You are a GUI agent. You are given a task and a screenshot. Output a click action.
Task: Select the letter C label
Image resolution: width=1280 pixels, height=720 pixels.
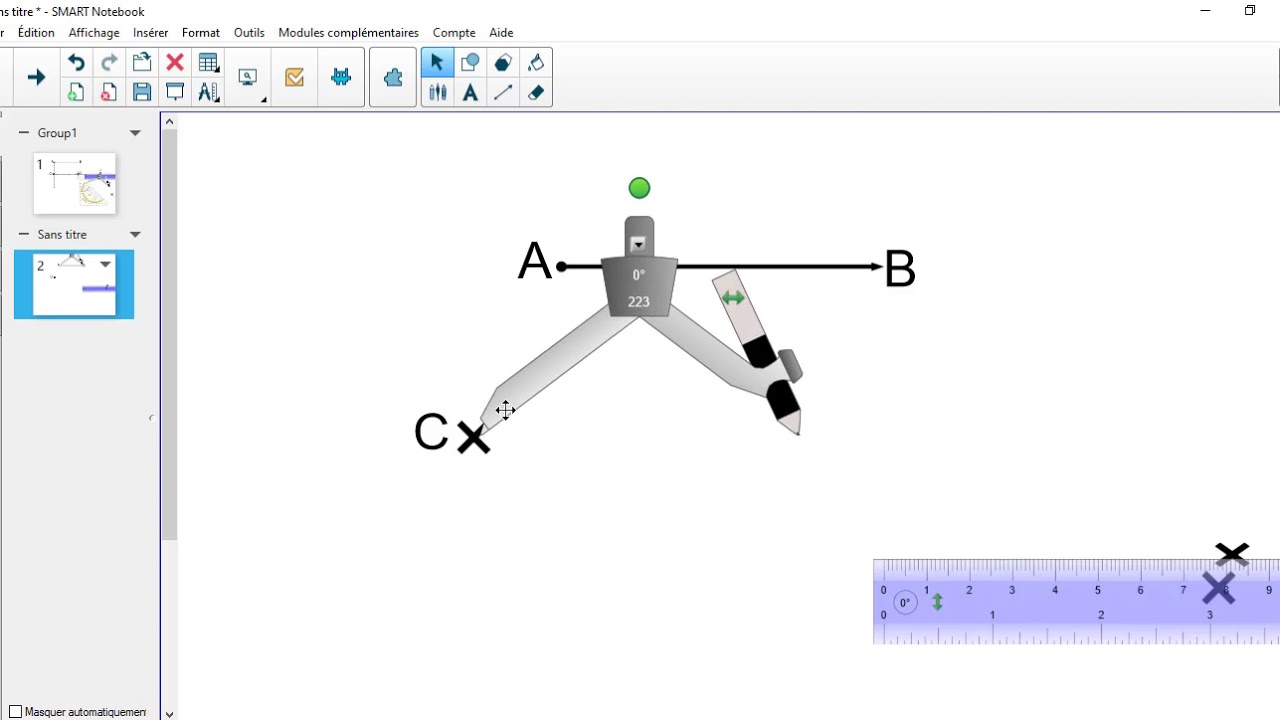(432, 432)
